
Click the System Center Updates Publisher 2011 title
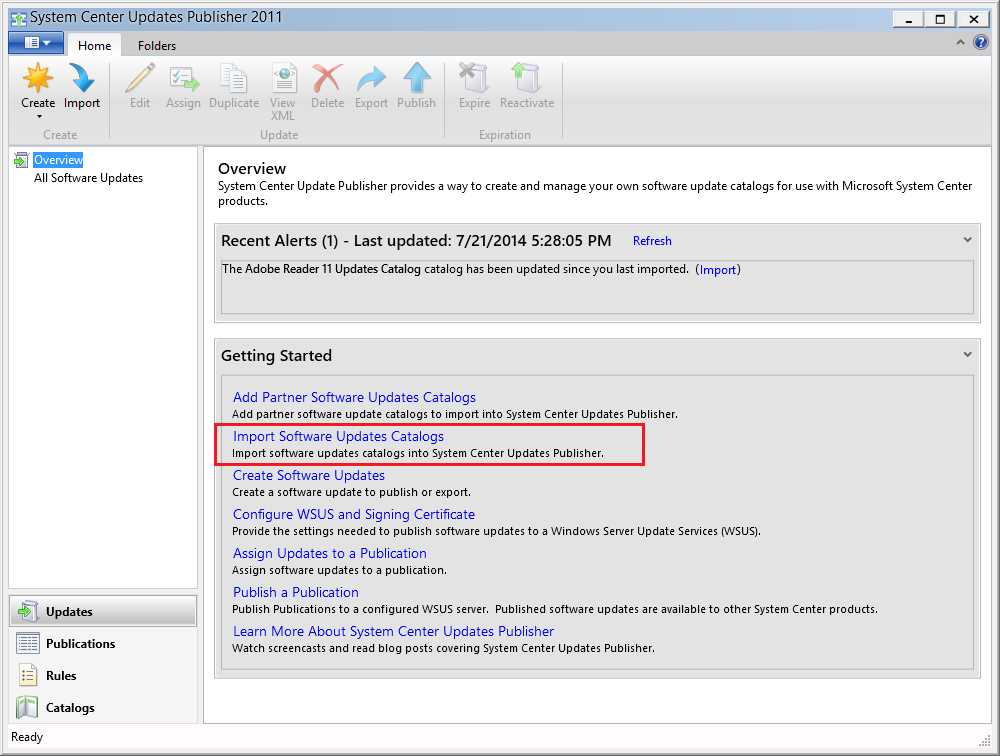pos(156,17)
